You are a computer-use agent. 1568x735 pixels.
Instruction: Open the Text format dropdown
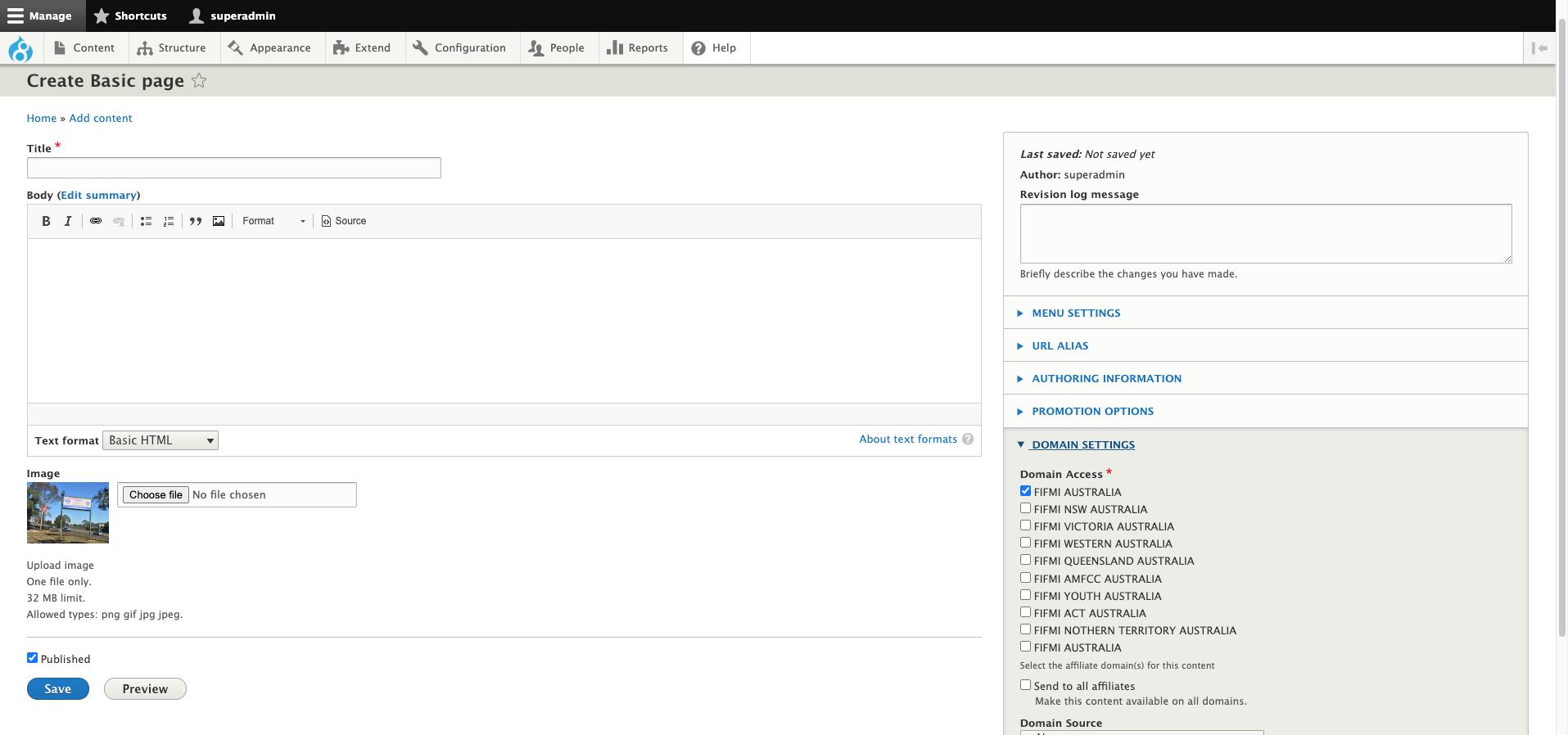click(x=160, y=440)
